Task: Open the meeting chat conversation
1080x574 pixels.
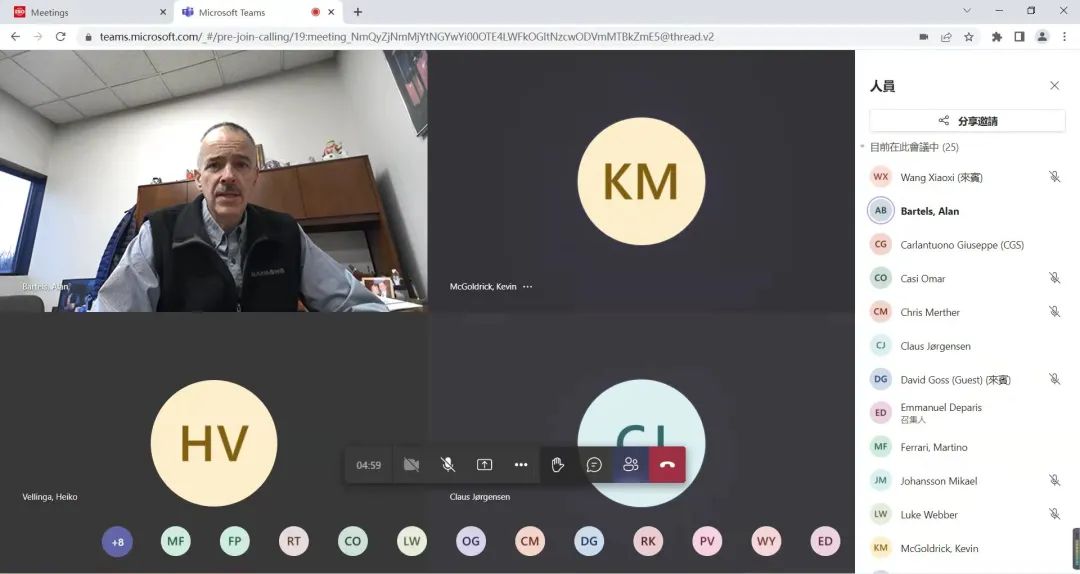Action: coord(594,465)
